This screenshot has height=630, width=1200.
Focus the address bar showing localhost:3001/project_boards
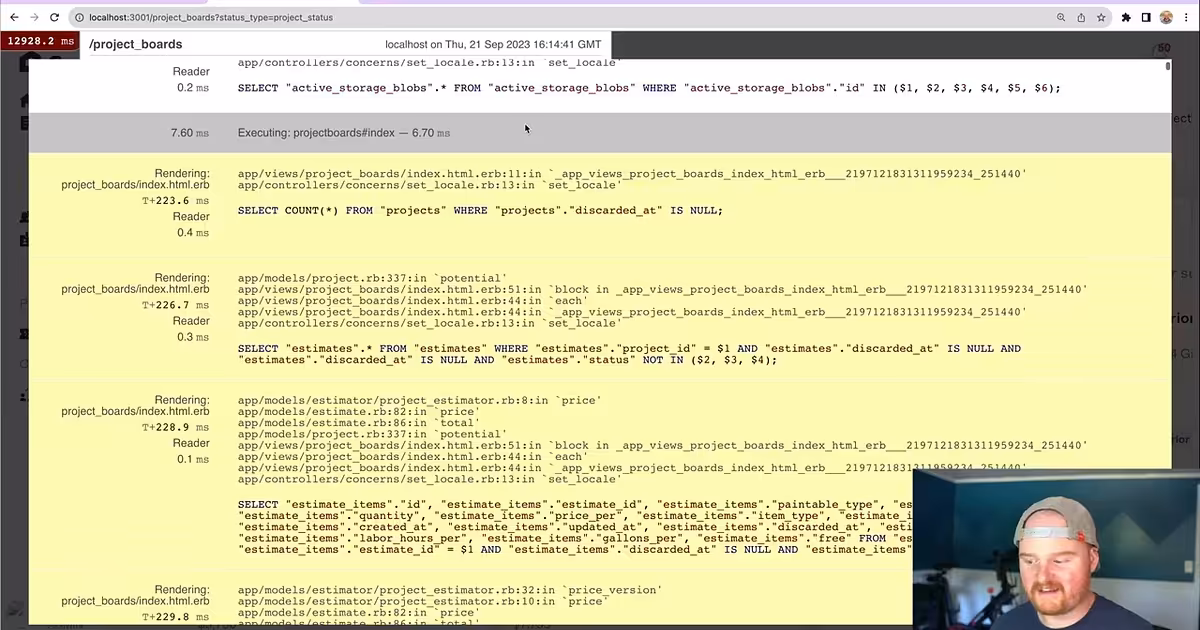click(560, 17)
